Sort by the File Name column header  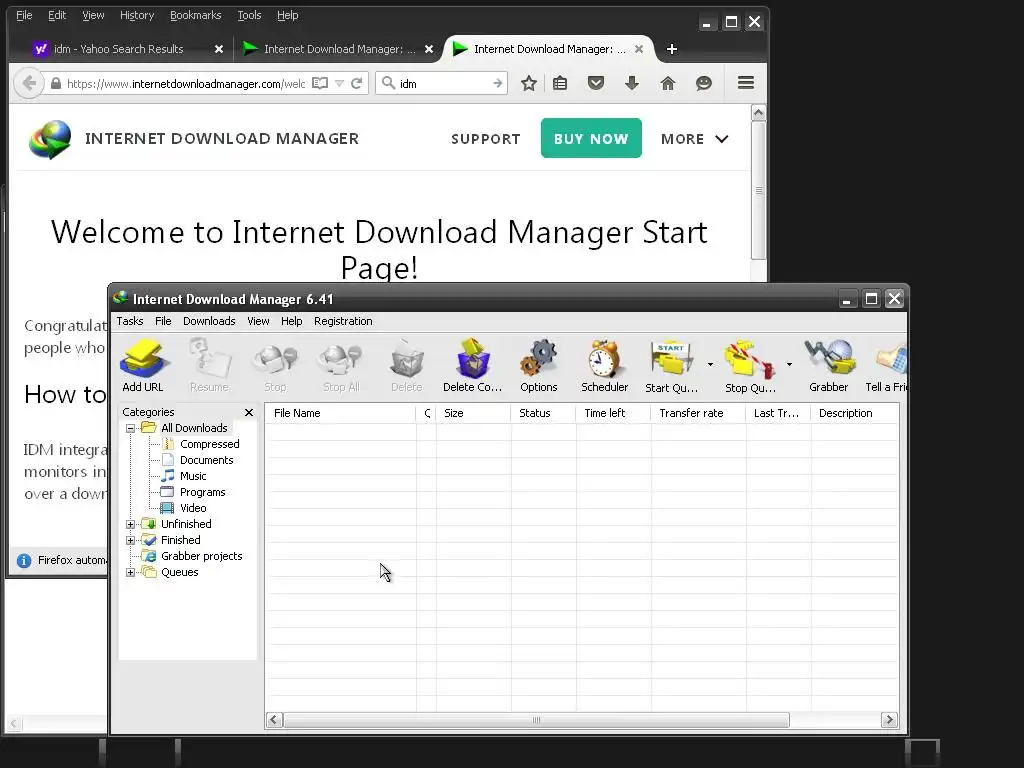click(x=341, y=413)
